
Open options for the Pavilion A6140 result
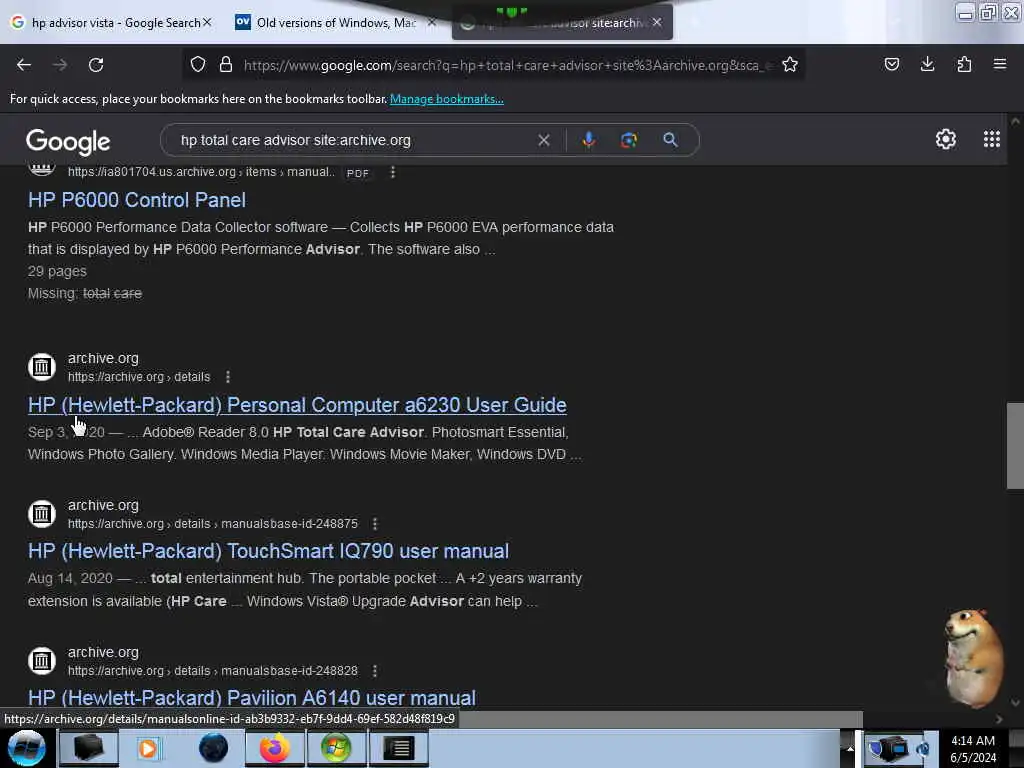(375, 671)
